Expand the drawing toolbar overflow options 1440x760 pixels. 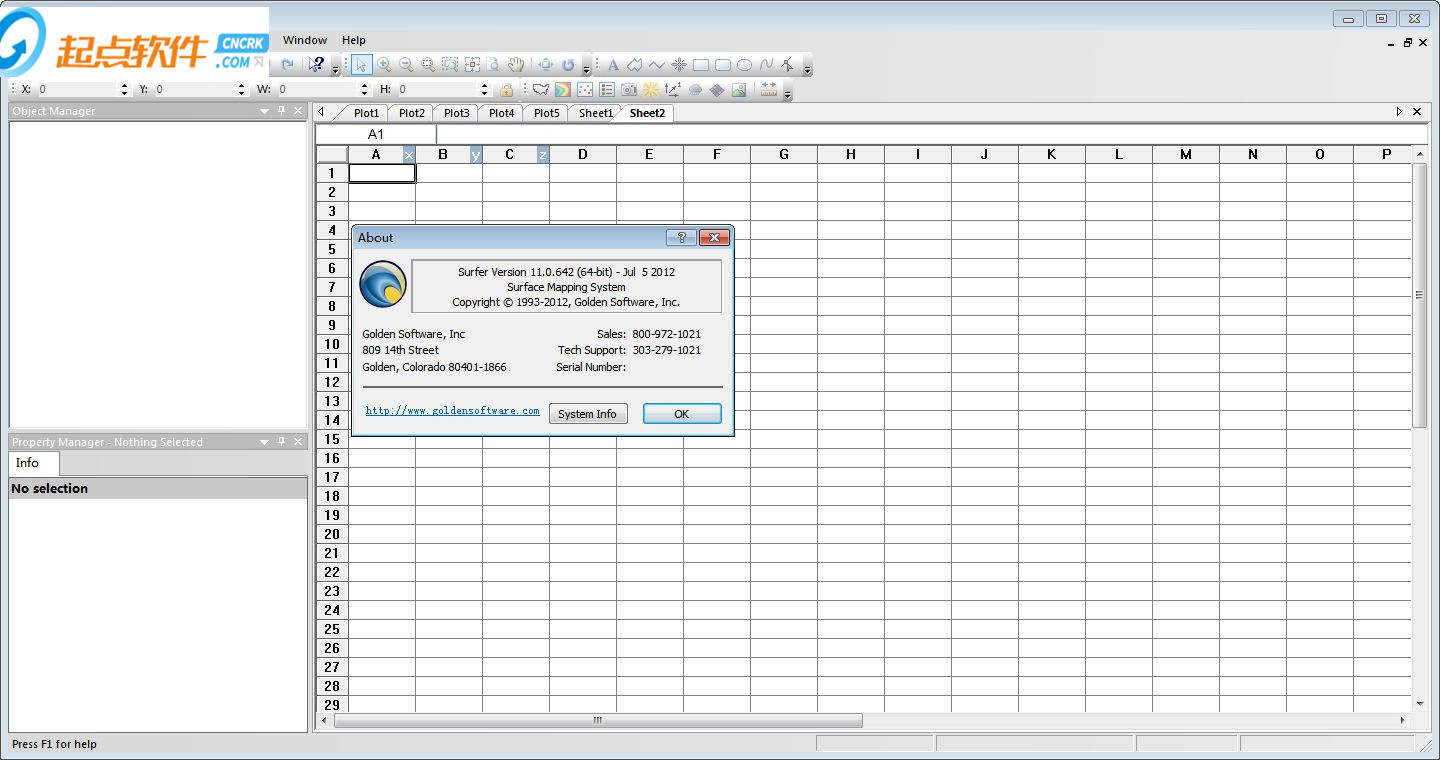point(807,69)
